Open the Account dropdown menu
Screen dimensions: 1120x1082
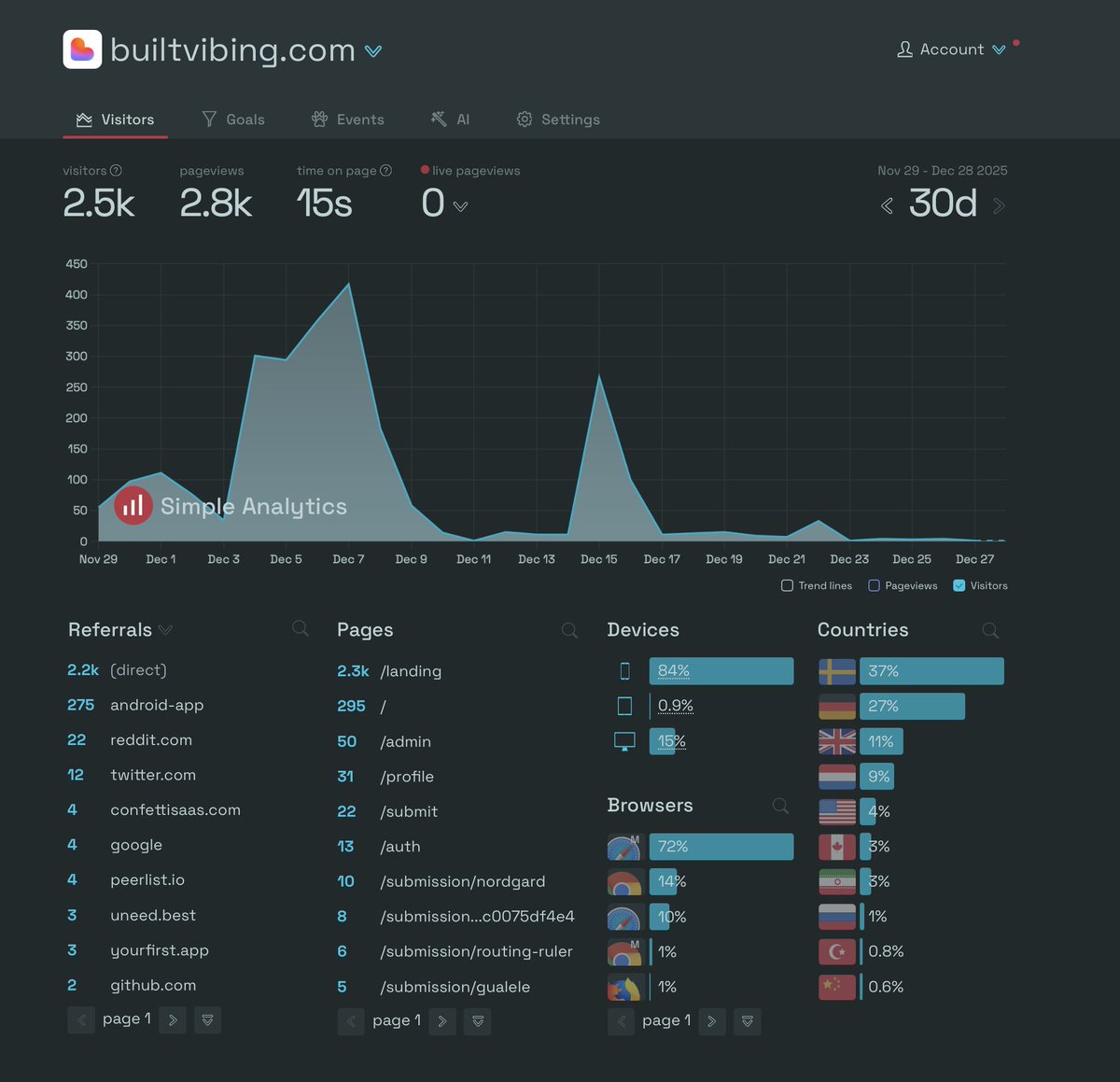pyautogui.click(x=952, y=49)
